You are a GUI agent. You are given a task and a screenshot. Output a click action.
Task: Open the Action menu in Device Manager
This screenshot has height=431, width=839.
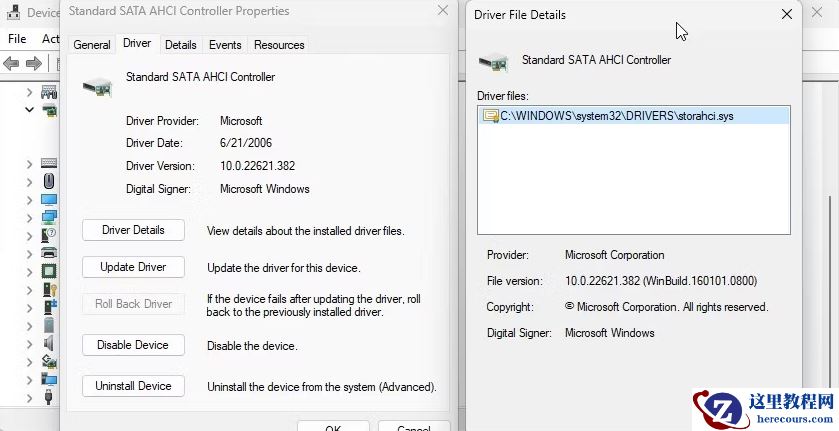[50, 39]
